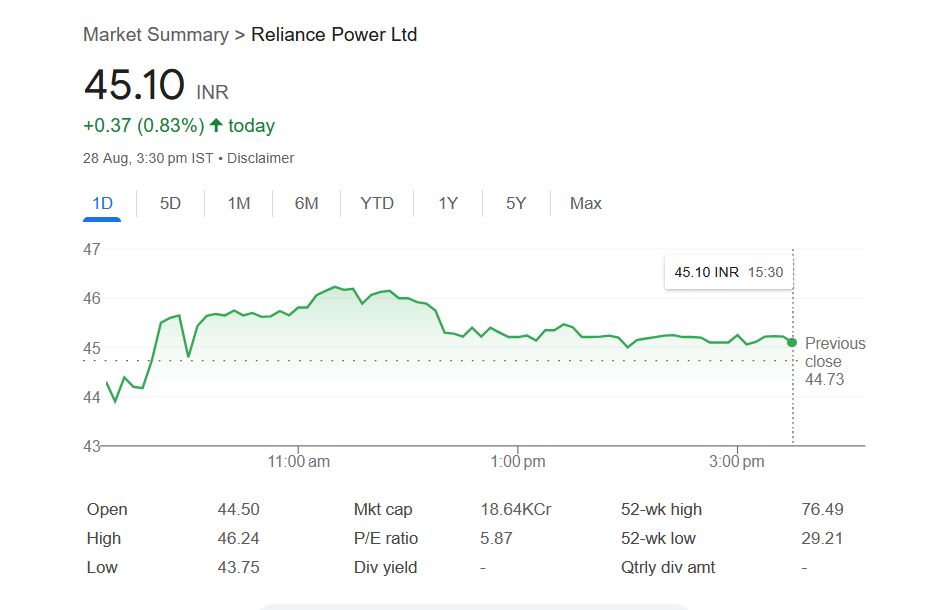Image resolution: width=926 pixels, height=610 pixels.
Task: Click the 11:00 am axis label
Action: pos(299,462)
